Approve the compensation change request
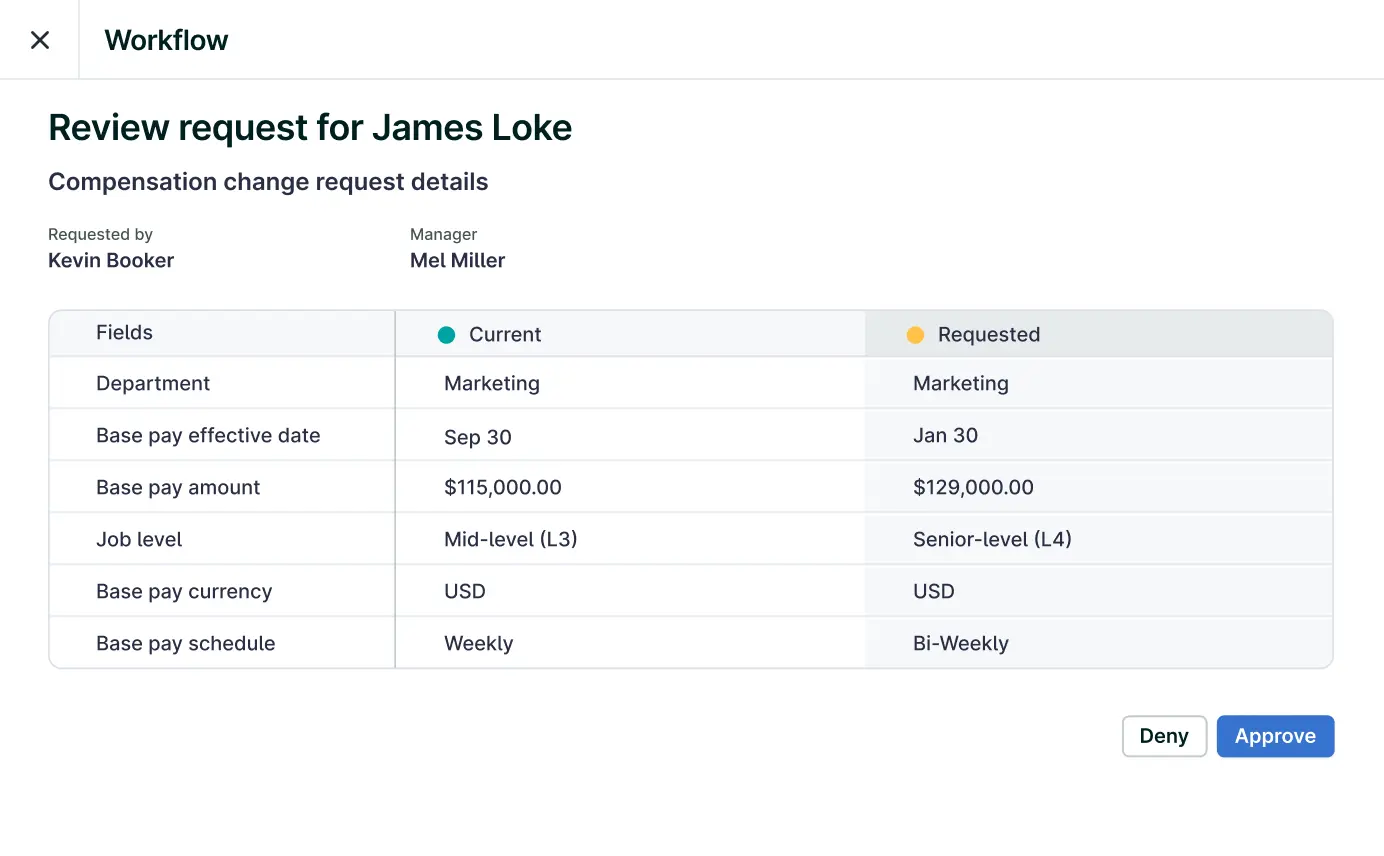 (x=1275, y=736)
